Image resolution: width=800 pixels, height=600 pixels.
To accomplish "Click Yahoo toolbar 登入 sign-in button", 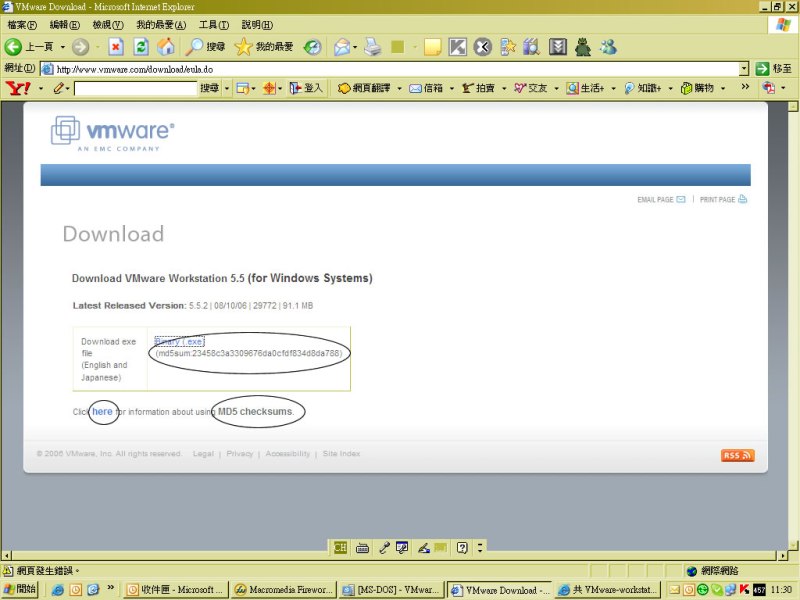I will [x=306, y=88].
